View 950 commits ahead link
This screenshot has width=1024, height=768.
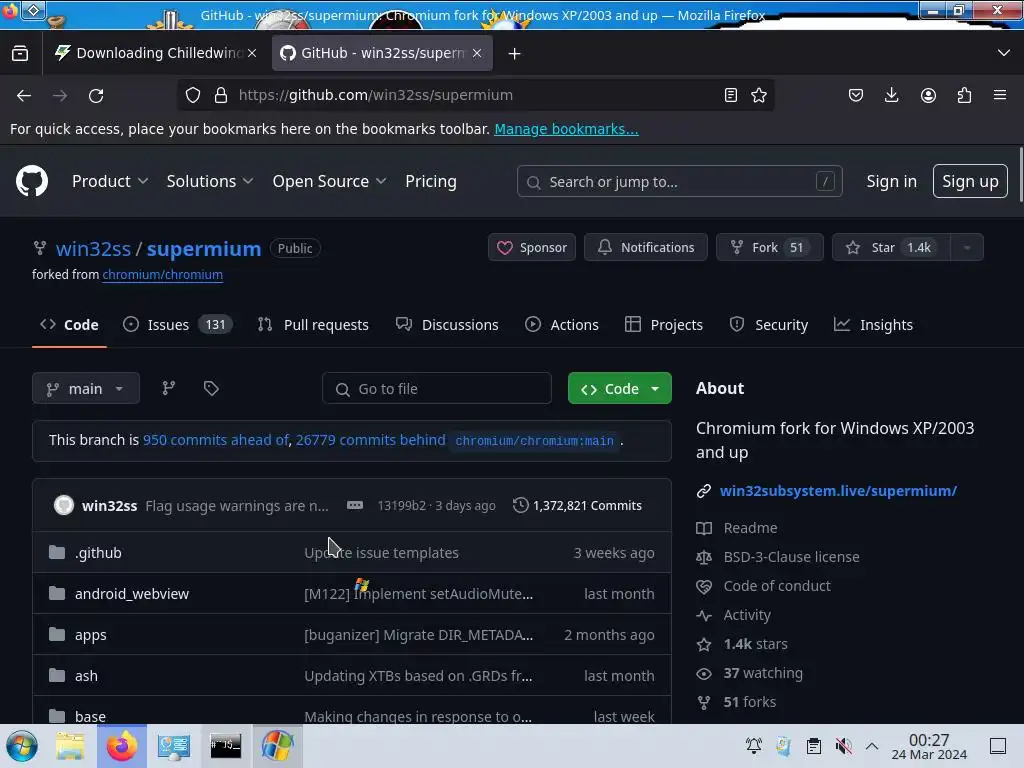216,440
